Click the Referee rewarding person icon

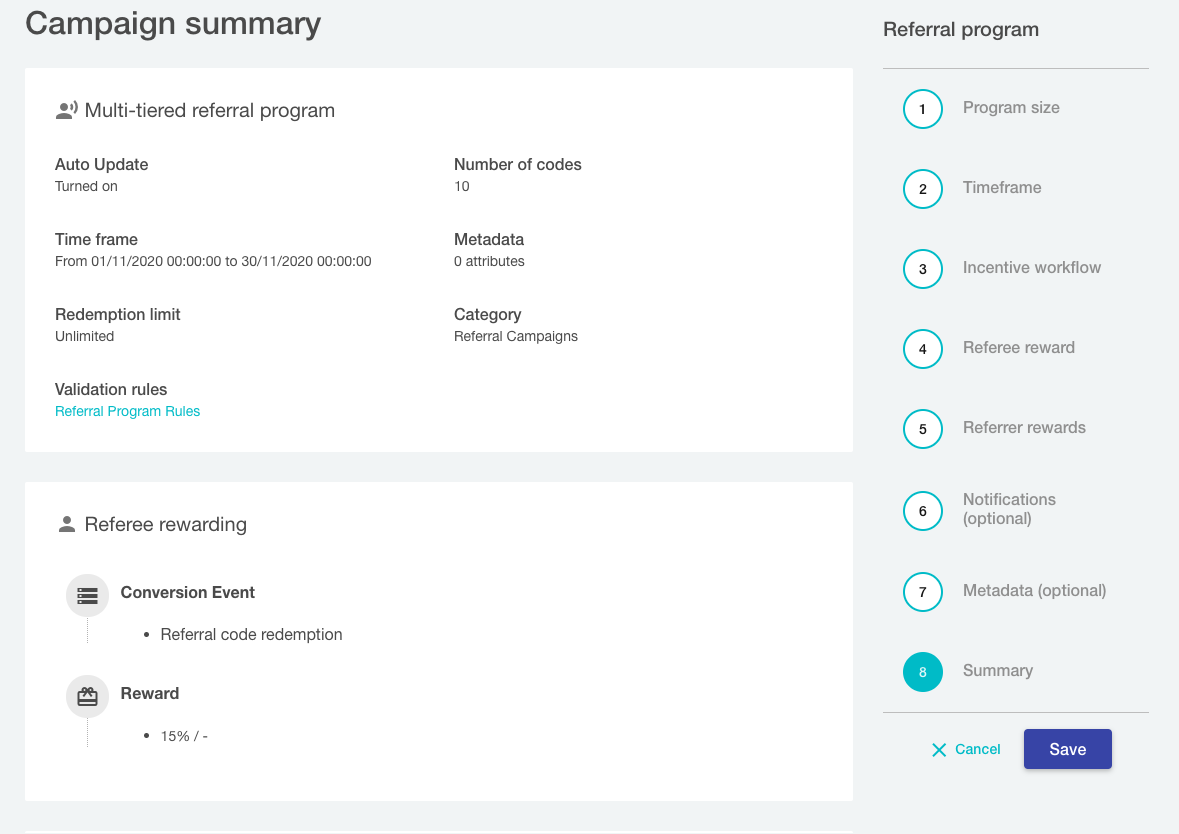pyautogui.click(x=67, y=524)
